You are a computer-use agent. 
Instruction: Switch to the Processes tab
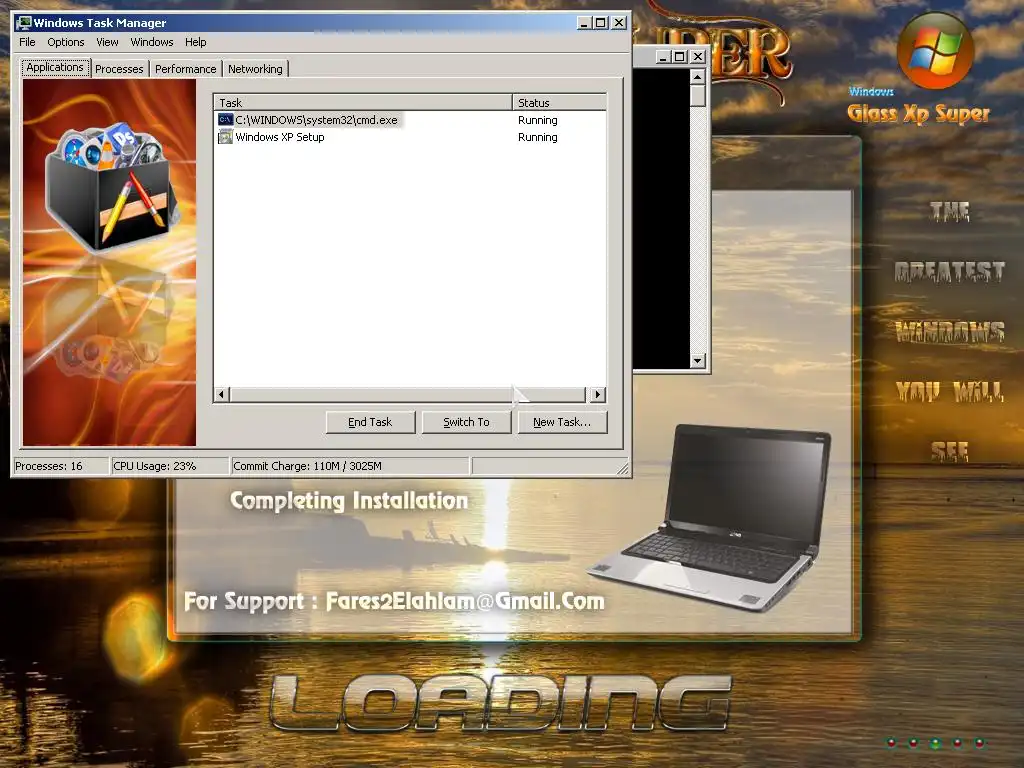click(119, 69)
